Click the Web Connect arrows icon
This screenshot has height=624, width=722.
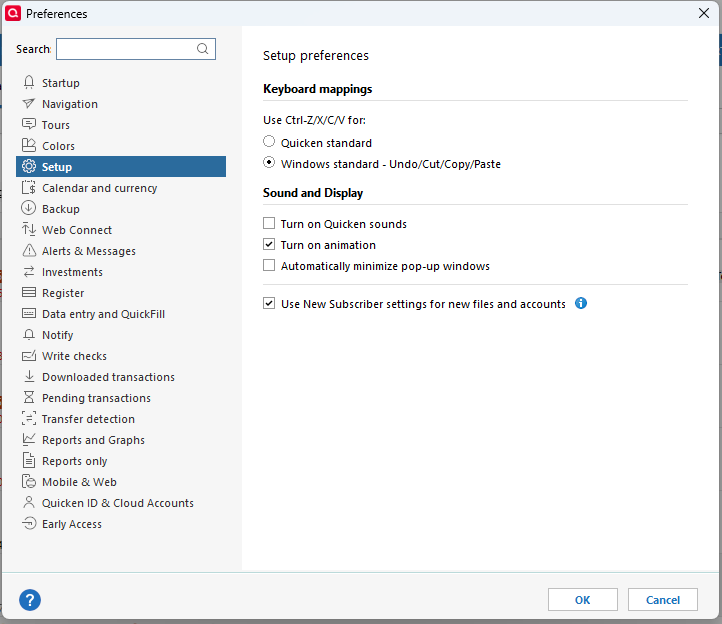(29, 230)
